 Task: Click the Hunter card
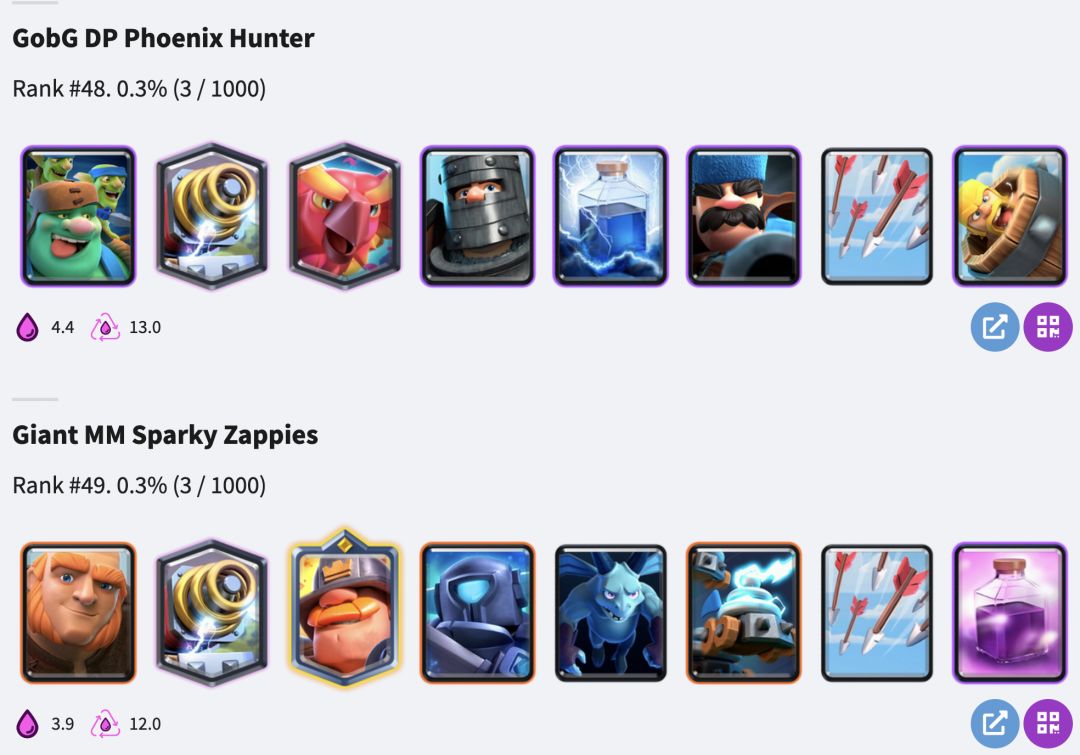(x=744, y=216)
